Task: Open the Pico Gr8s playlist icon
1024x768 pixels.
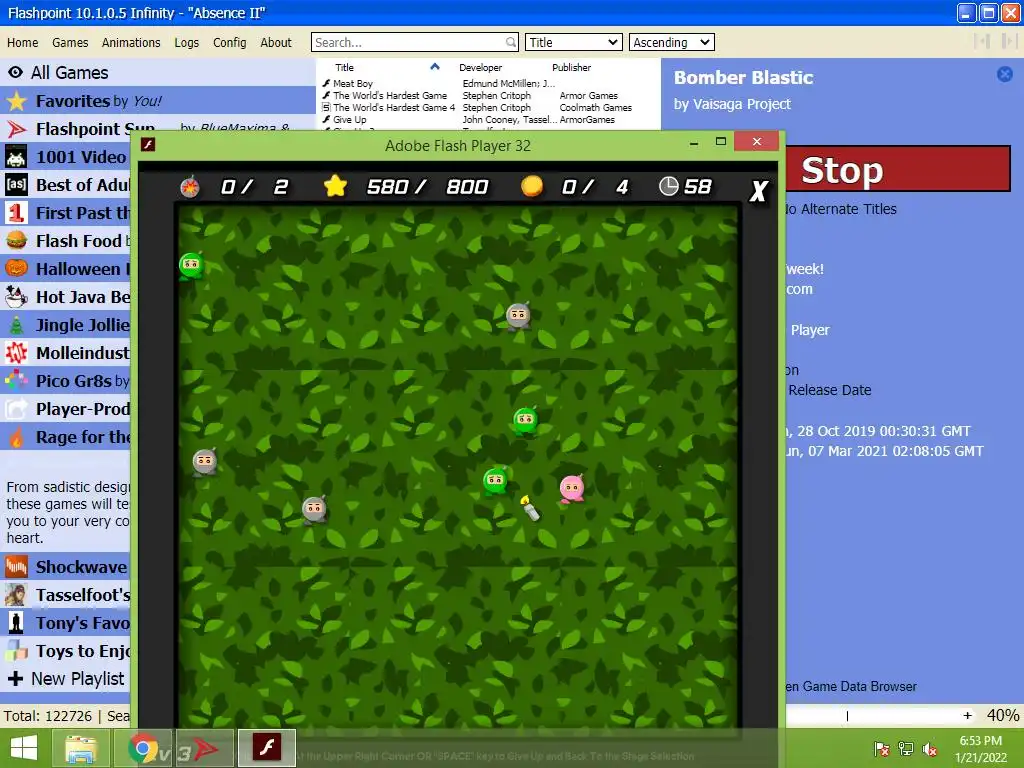Action: pos(16,381)
